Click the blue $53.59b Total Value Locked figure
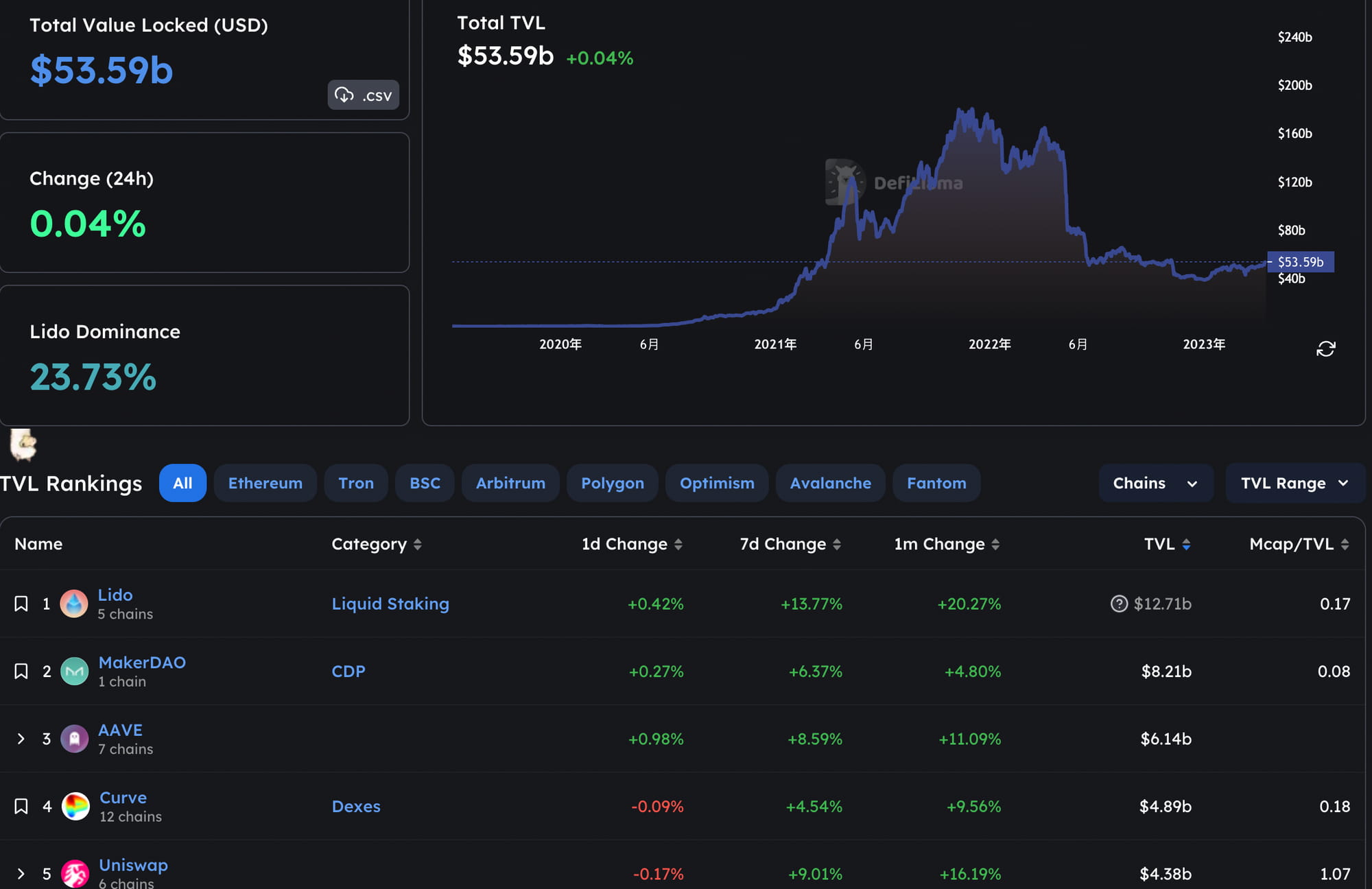Screen dimensions: 1372x889 coord(102,70)
